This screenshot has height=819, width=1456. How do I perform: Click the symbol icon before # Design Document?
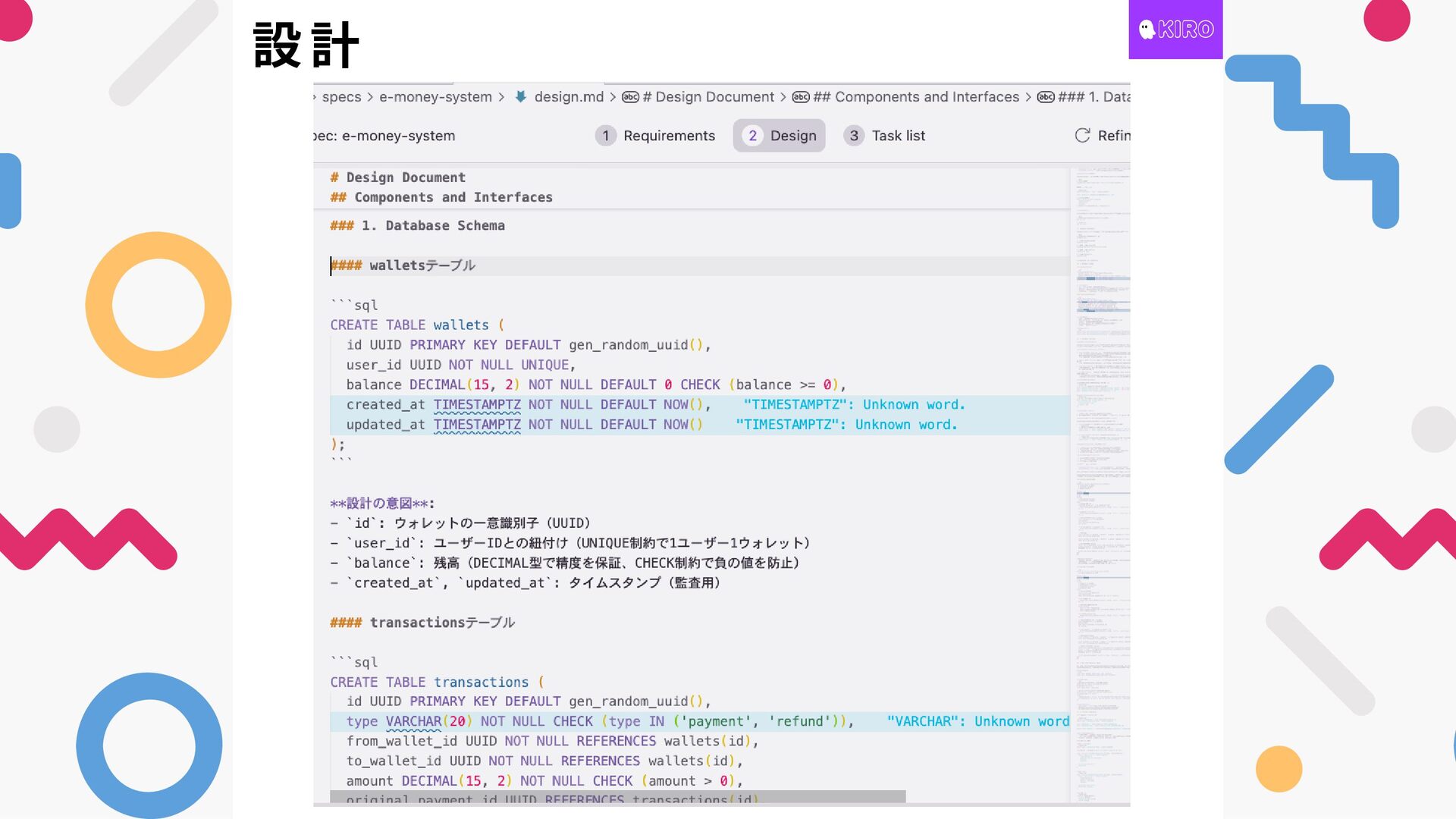tap(630, 96)
